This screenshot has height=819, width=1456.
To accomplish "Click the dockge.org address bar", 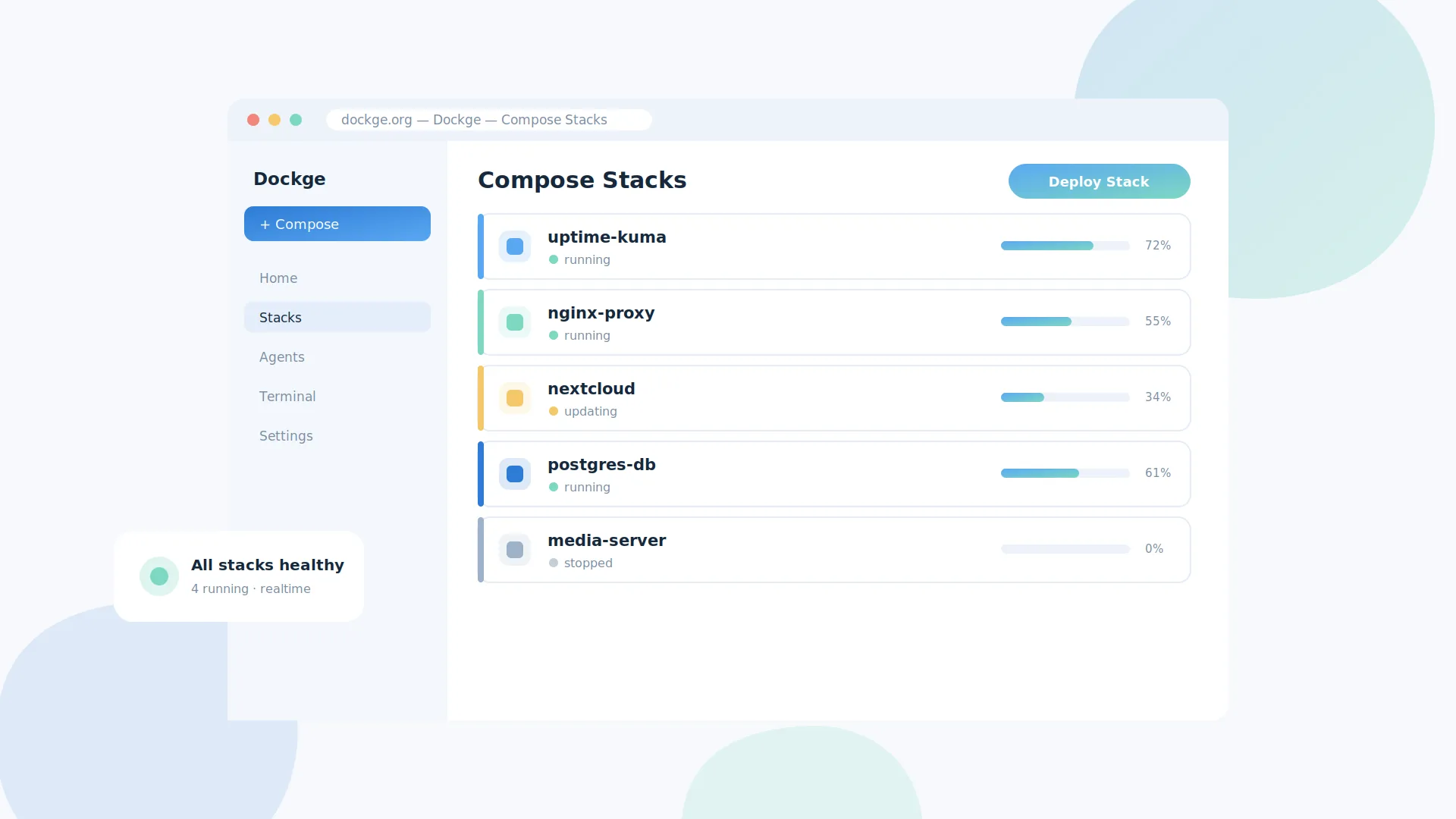I will click(x=489, y=120).
